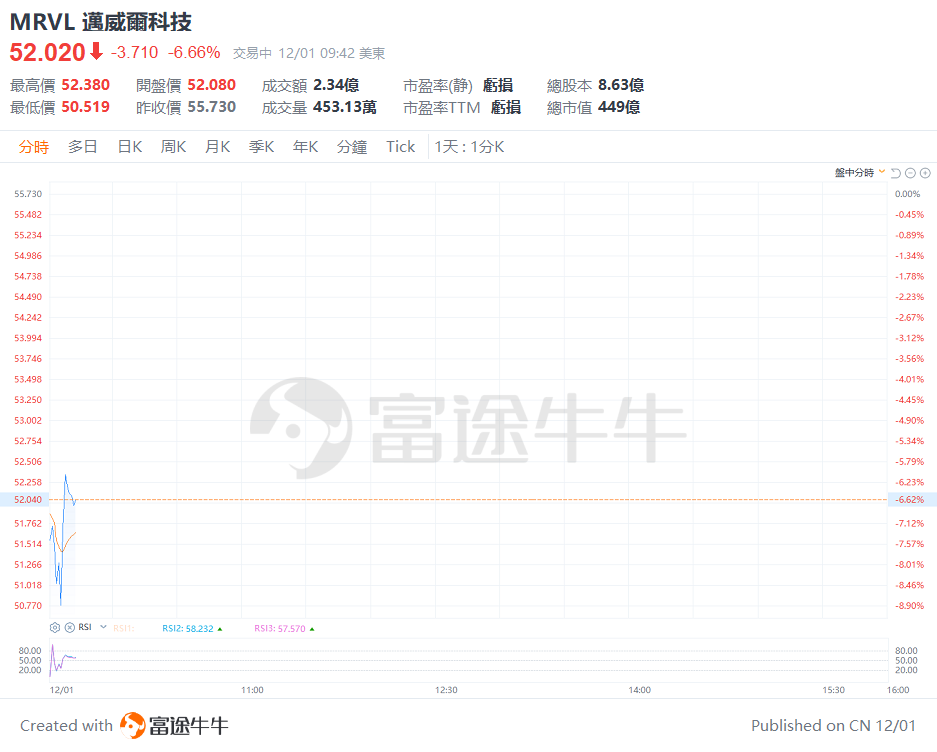937x752 pixels.
Task: Switch to the 日K tab
Action: click(130, 147)
